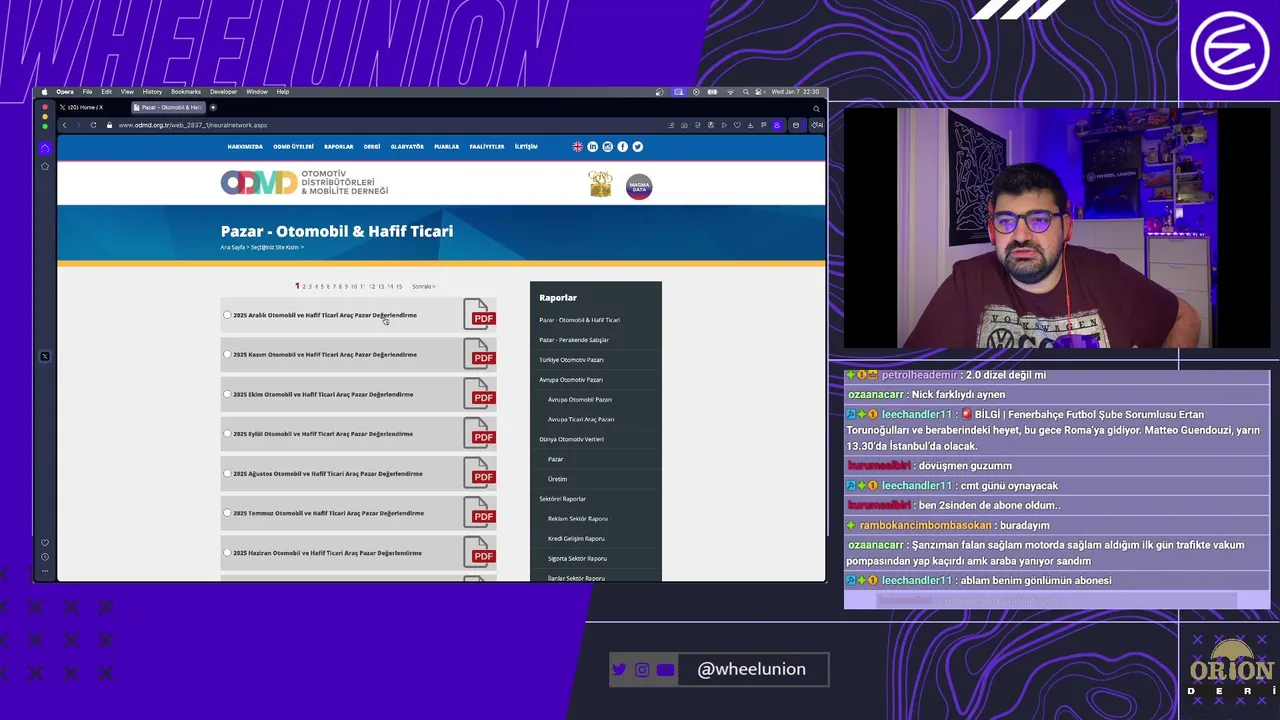Open 'Kredi Gelişim Raporu' sidebar link
This screenshot has height=720, width=1280.
576,538
